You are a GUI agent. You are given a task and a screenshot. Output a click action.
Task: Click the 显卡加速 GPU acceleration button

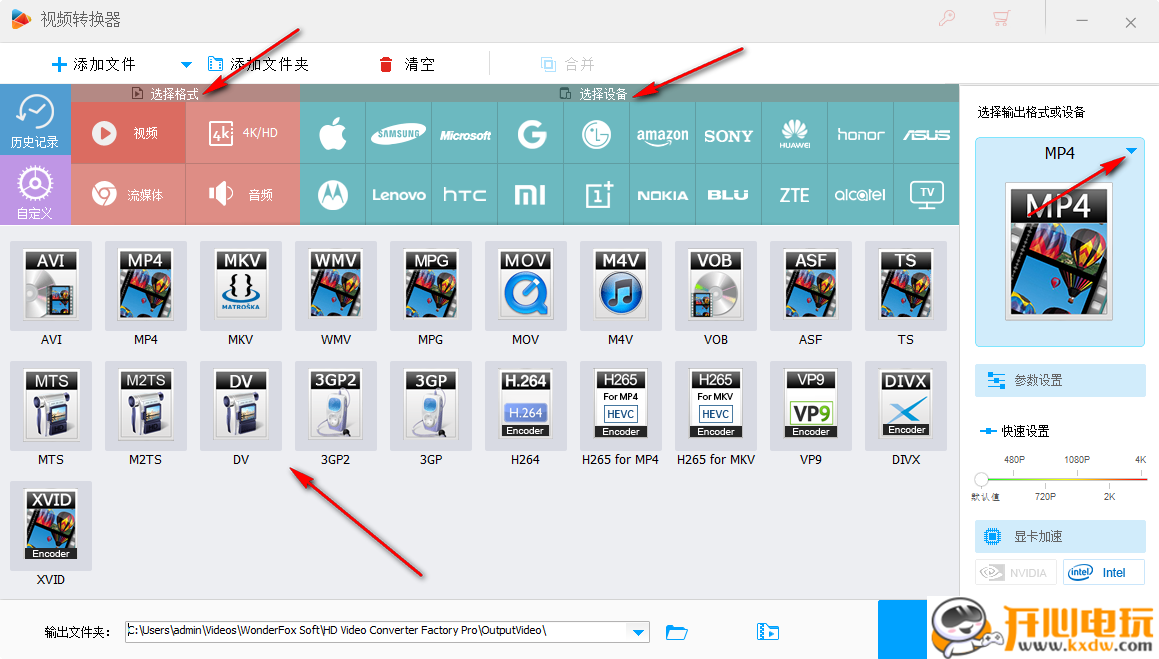[1060, 536]
